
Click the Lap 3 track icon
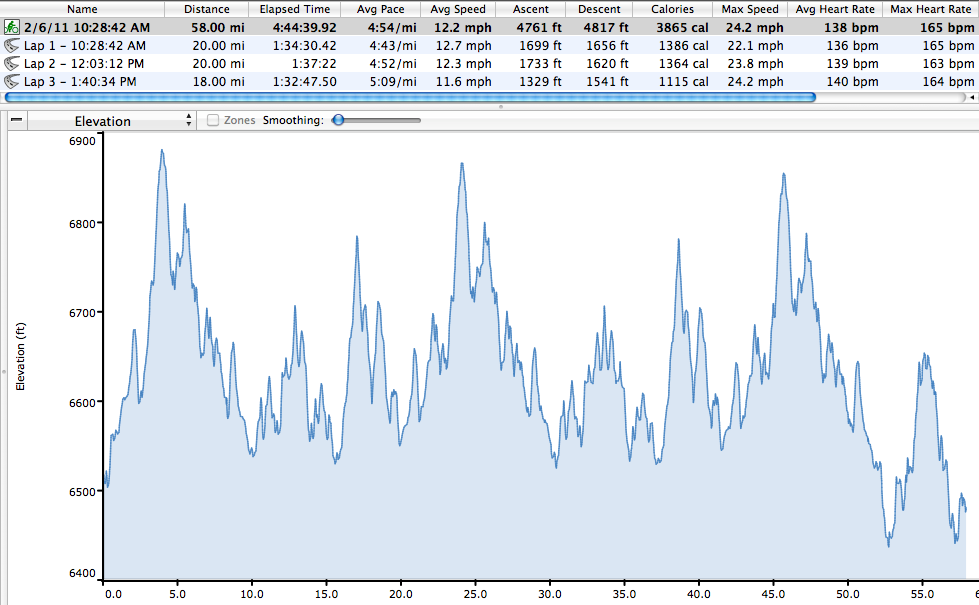13,82
